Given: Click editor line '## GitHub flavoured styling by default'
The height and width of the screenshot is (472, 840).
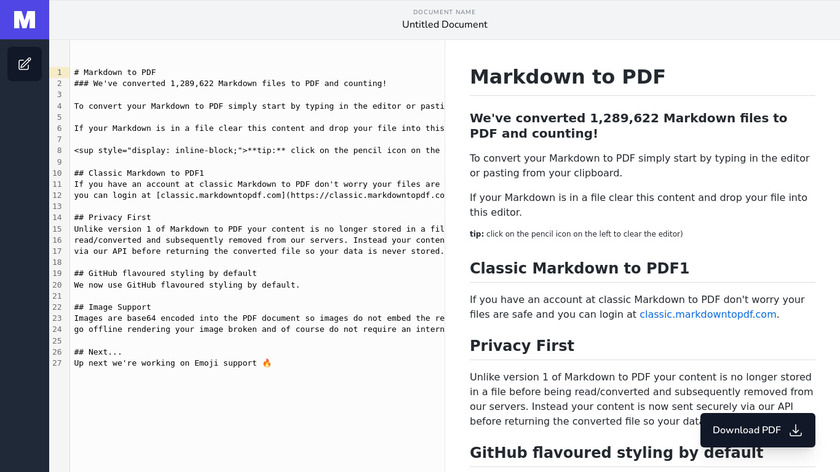Looking at the screenshot, I should [x=165, y=273].
